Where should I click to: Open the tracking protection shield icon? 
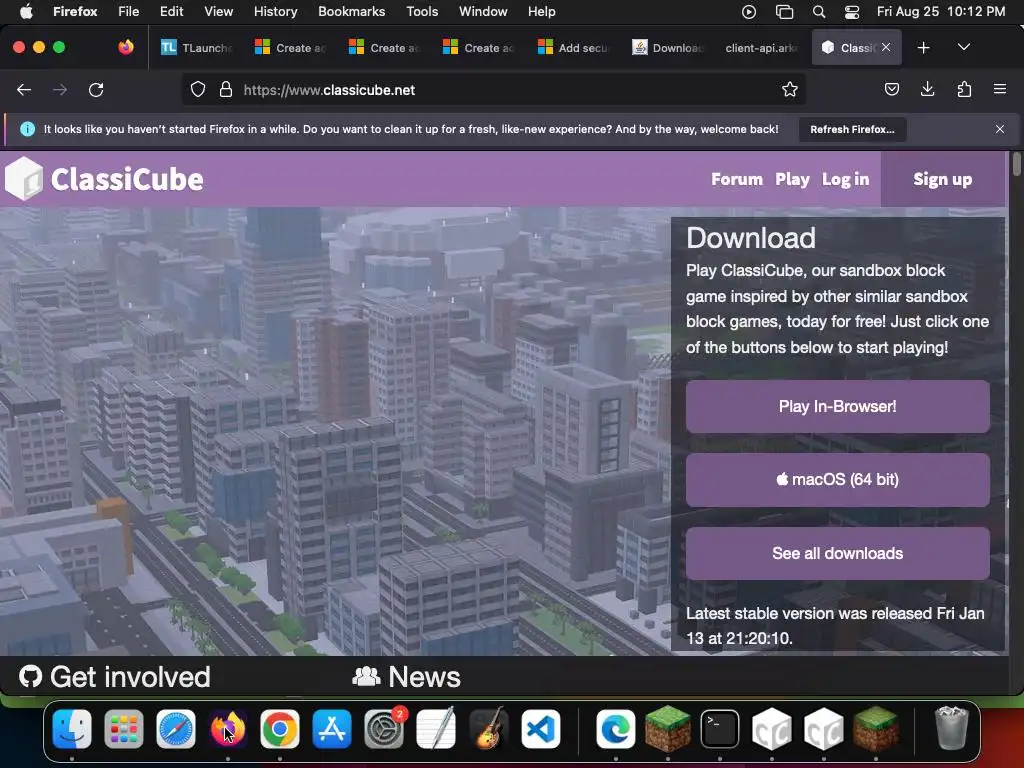(x=198, y=90)
